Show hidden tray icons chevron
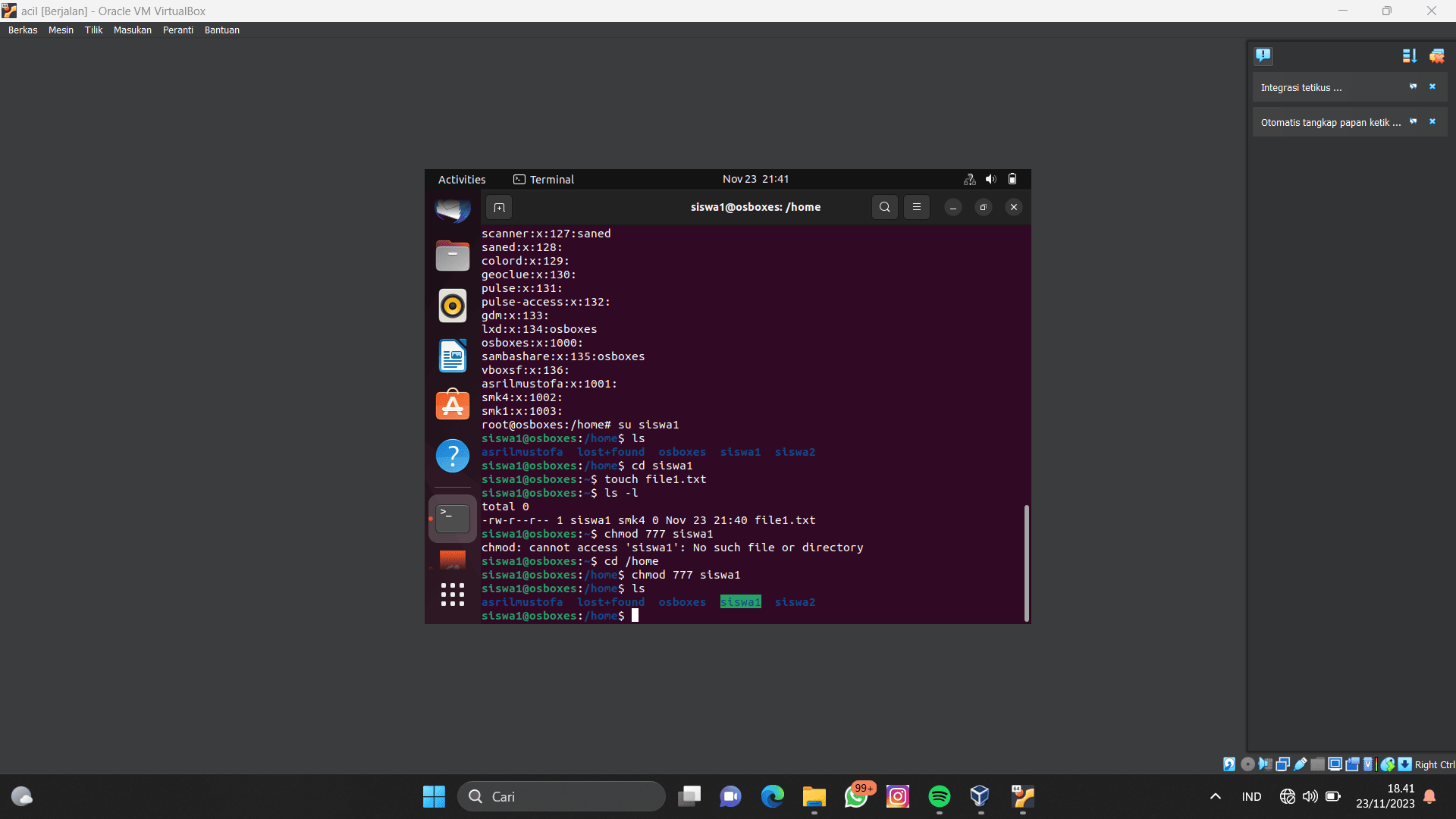The image size is (1456, 819). click(1216, 796)
